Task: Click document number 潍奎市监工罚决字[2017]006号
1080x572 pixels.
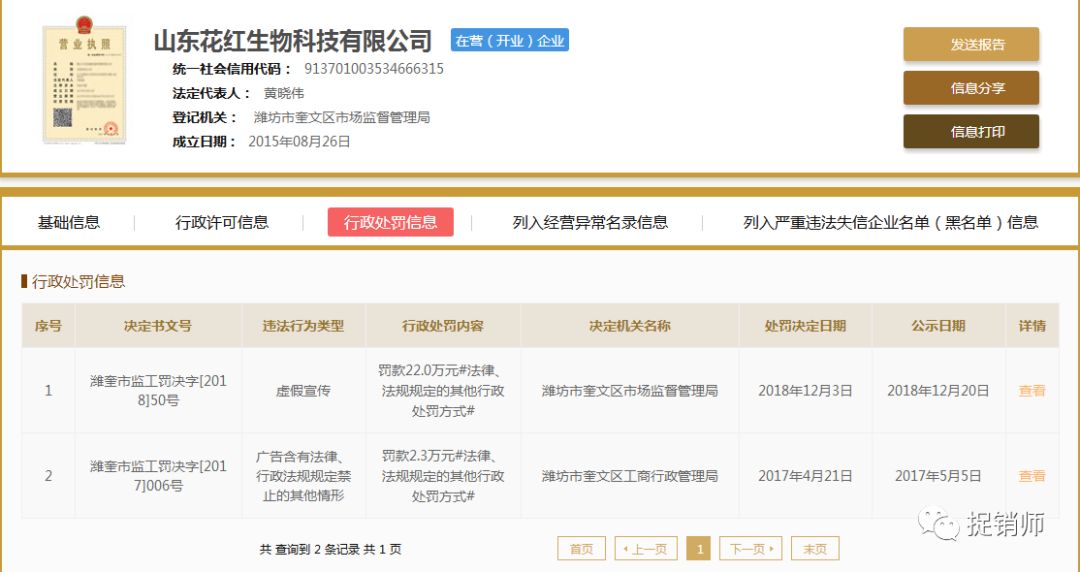Action: (x=158, y=476)
